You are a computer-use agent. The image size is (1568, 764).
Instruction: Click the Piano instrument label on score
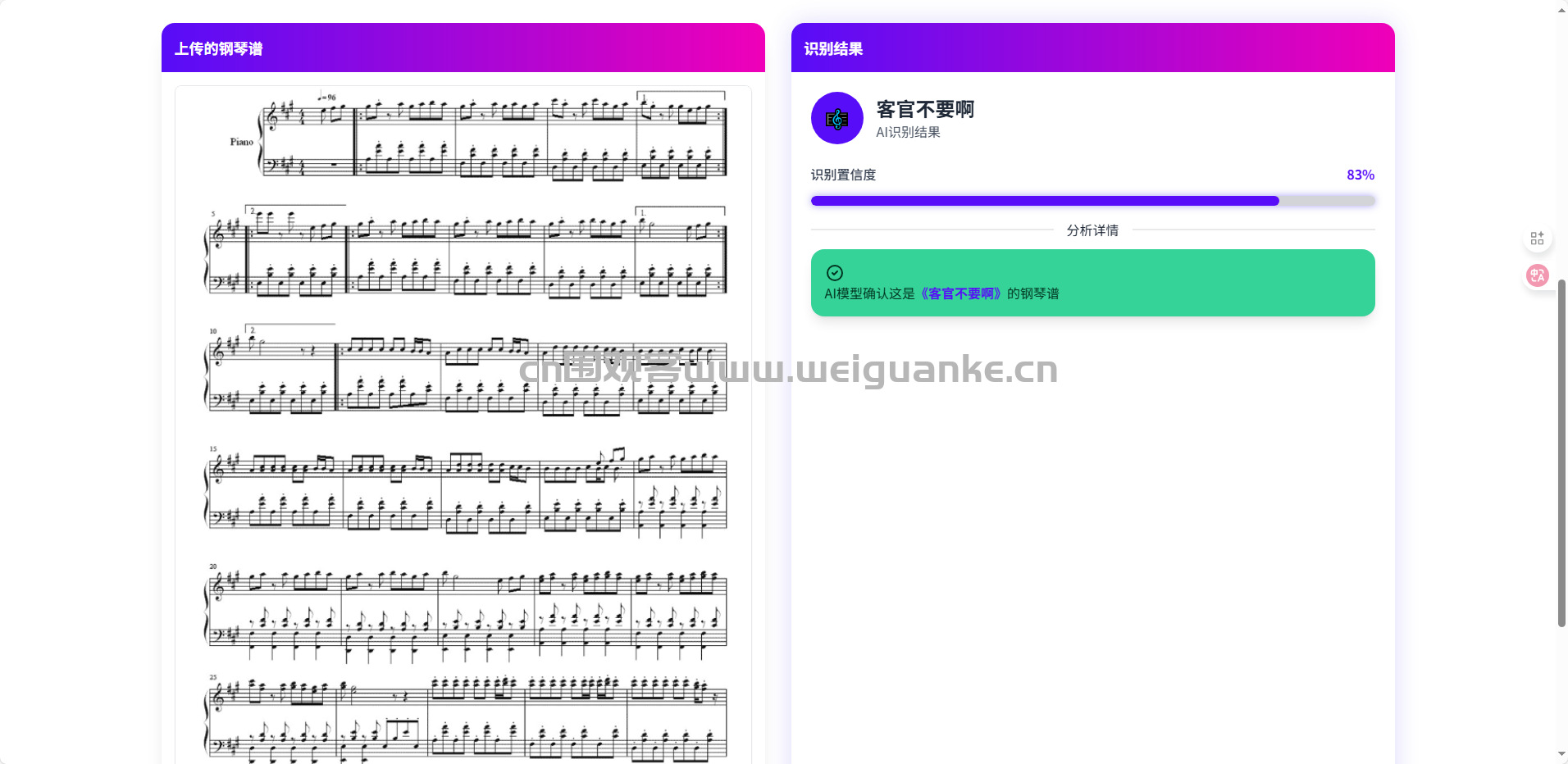click(x=241, y=142)
